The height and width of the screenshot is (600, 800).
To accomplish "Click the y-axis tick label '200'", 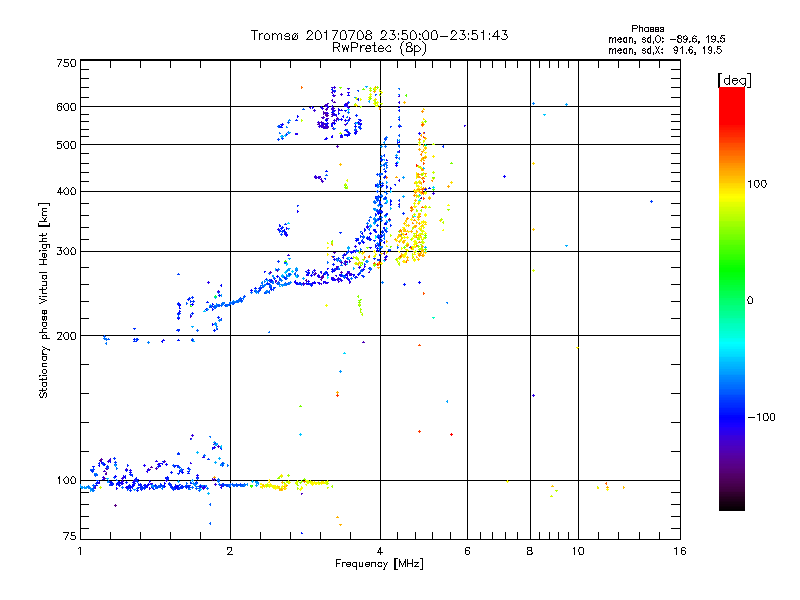I will point(66,336).
